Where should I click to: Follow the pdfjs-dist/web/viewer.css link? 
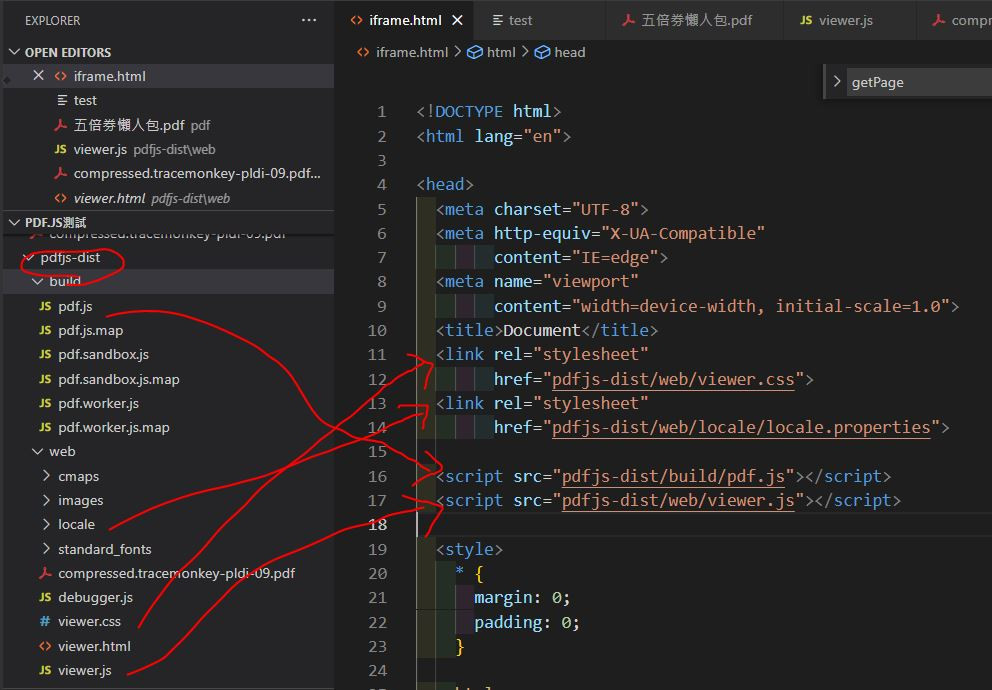pos(673,379)
